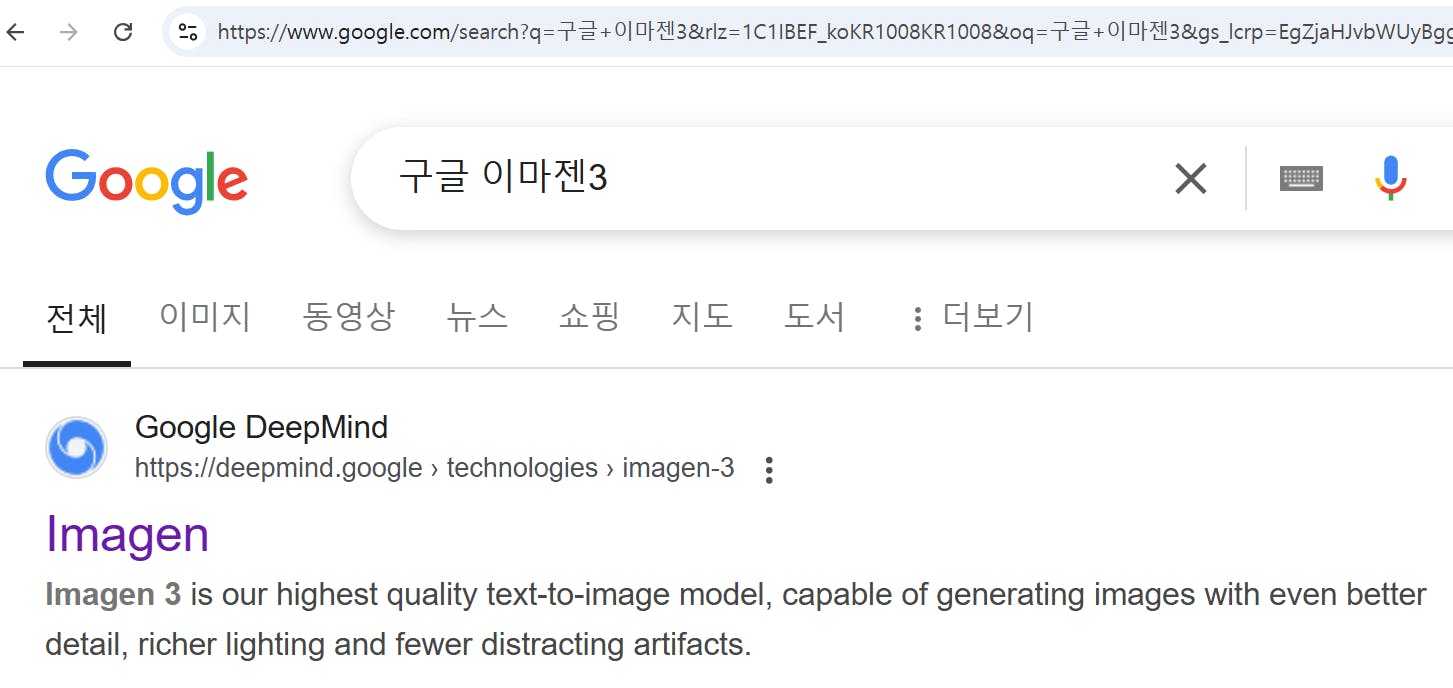
Task: Reload the current page
Action: (123, 32)
